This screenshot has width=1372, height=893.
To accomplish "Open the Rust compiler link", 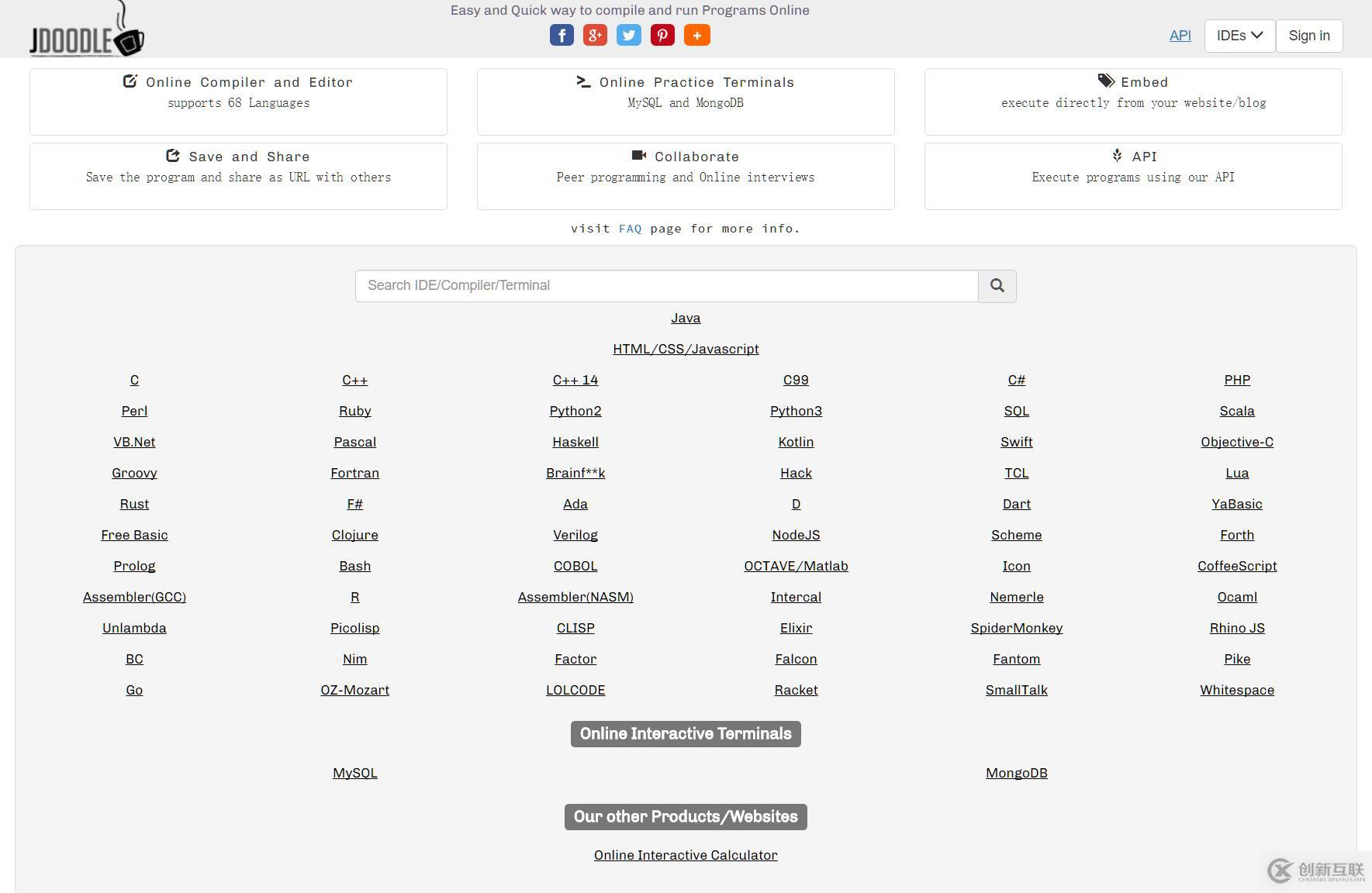I will coord(134,504).
